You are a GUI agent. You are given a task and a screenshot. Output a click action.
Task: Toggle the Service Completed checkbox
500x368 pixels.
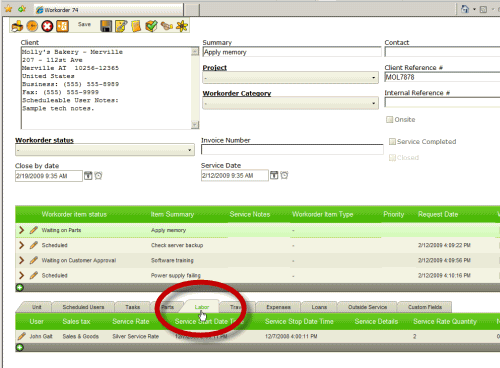392,142
